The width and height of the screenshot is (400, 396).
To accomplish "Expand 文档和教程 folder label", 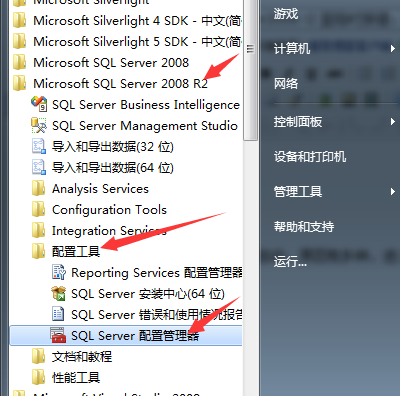I will point(82,357).
